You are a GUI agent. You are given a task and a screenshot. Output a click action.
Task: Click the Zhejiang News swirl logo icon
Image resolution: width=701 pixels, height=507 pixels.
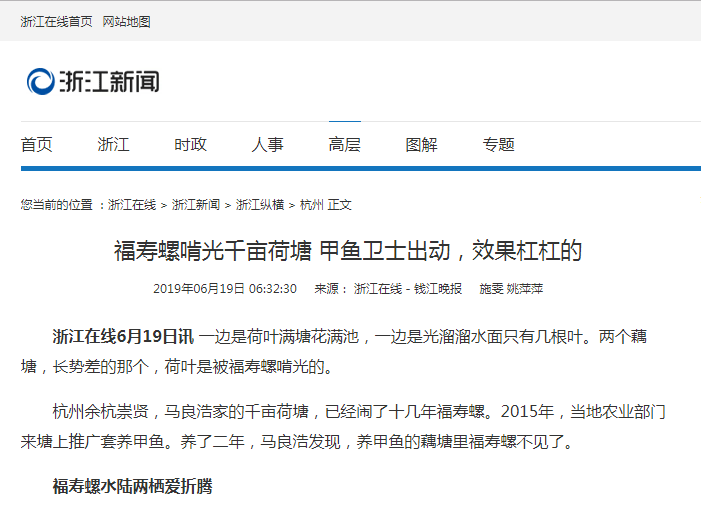coord(41,82)
